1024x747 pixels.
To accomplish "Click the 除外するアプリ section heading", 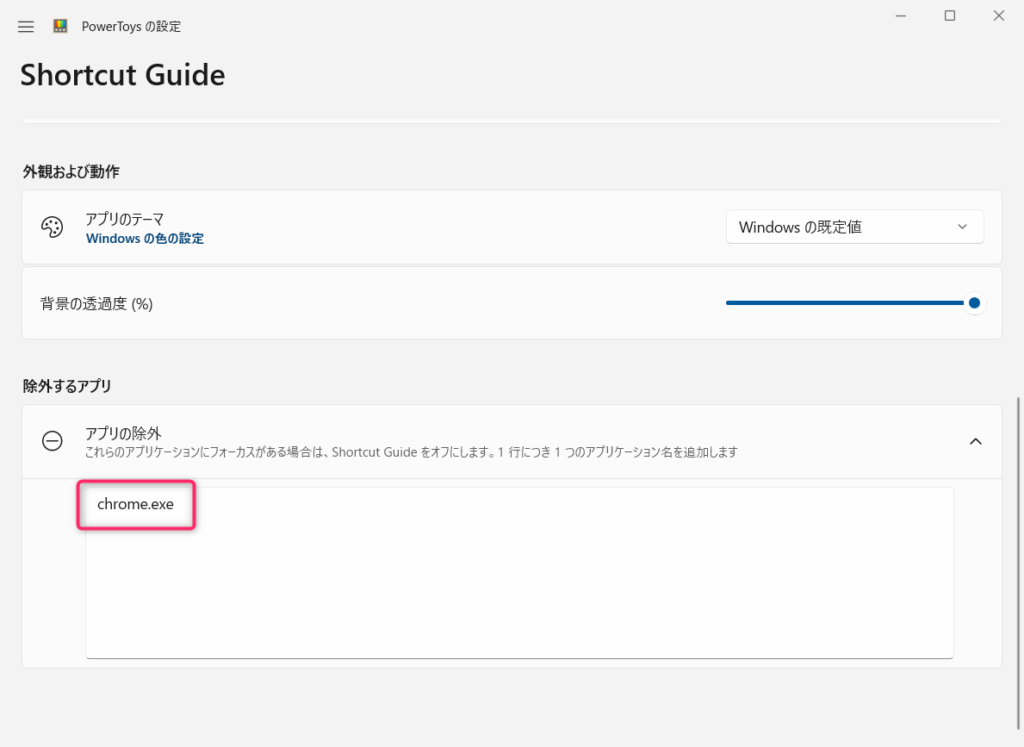I will tap(67, 386).
